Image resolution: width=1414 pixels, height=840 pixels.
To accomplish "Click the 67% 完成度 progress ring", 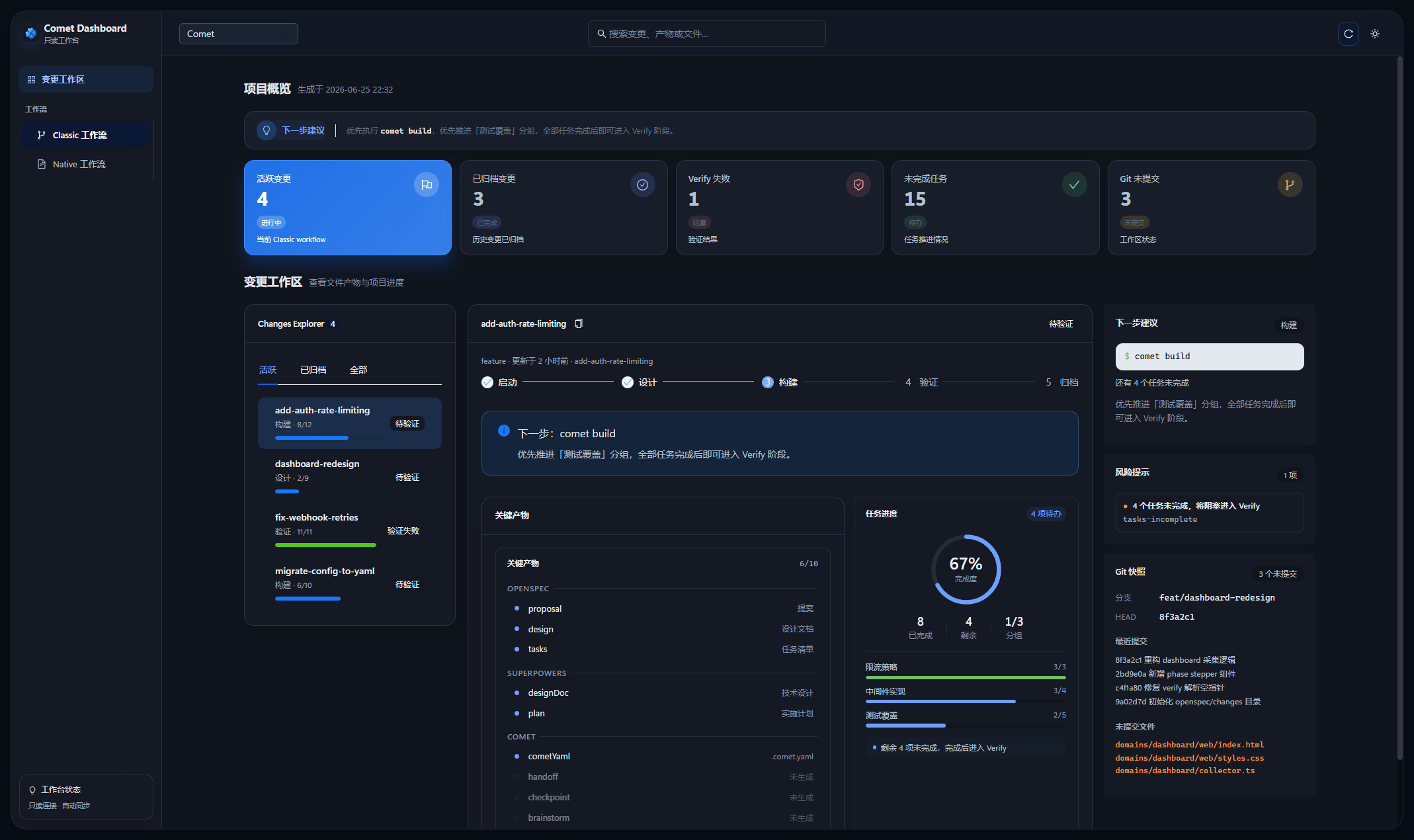I will (966, 569).
